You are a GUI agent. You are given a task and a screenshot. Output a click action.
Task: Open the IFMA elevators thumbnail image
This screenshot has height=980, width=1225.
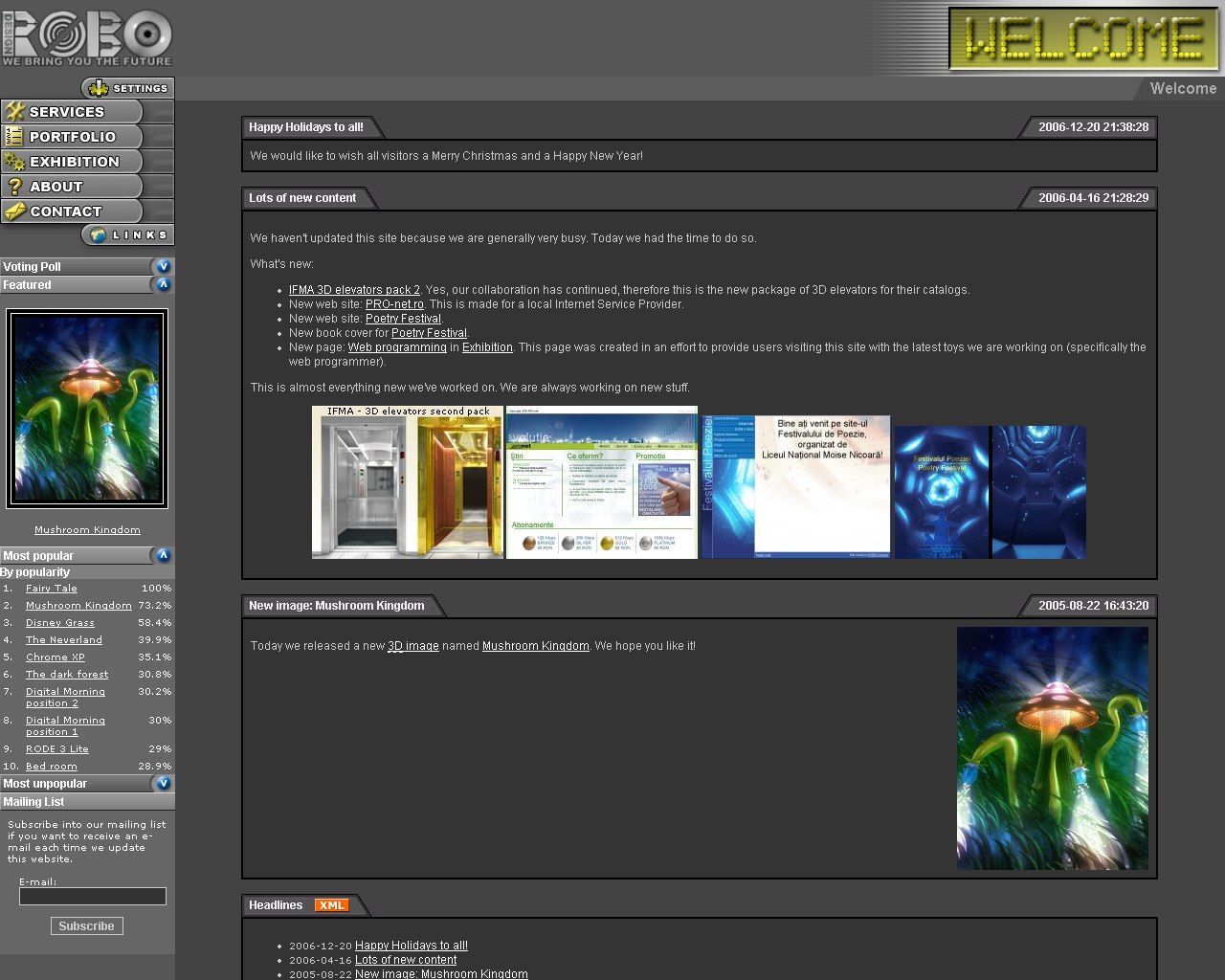(408, 482)
